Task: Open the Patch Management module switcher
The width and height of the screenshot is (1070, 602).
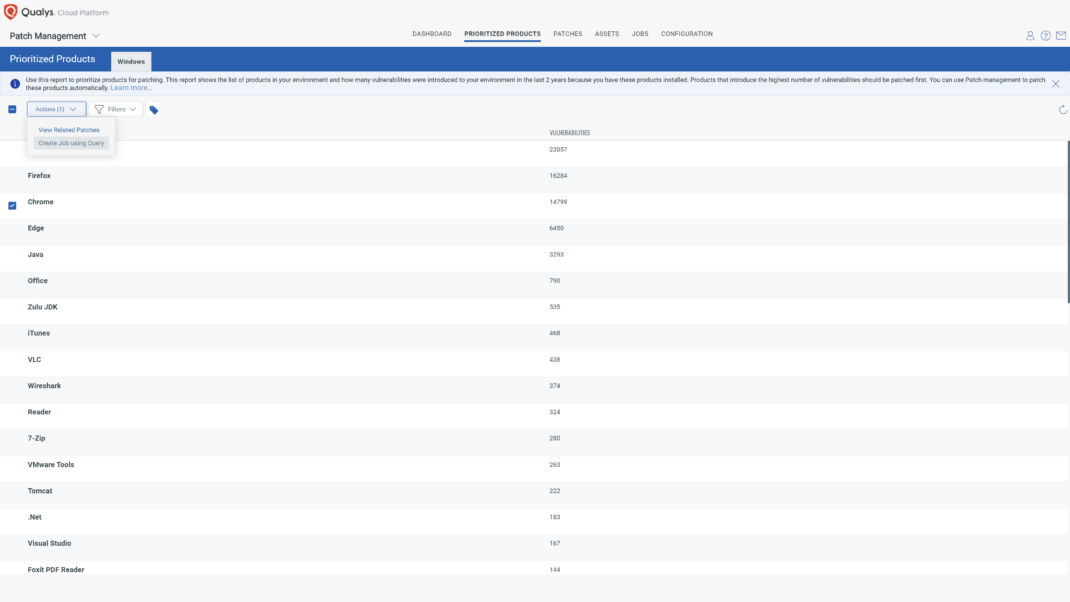Action: 55,35
